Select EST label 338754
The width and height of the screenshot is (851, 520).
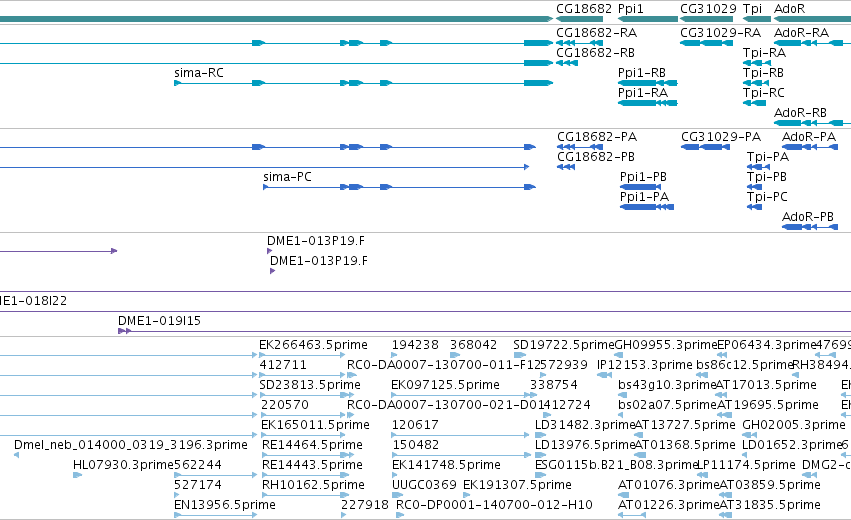(x=554, y=385)
